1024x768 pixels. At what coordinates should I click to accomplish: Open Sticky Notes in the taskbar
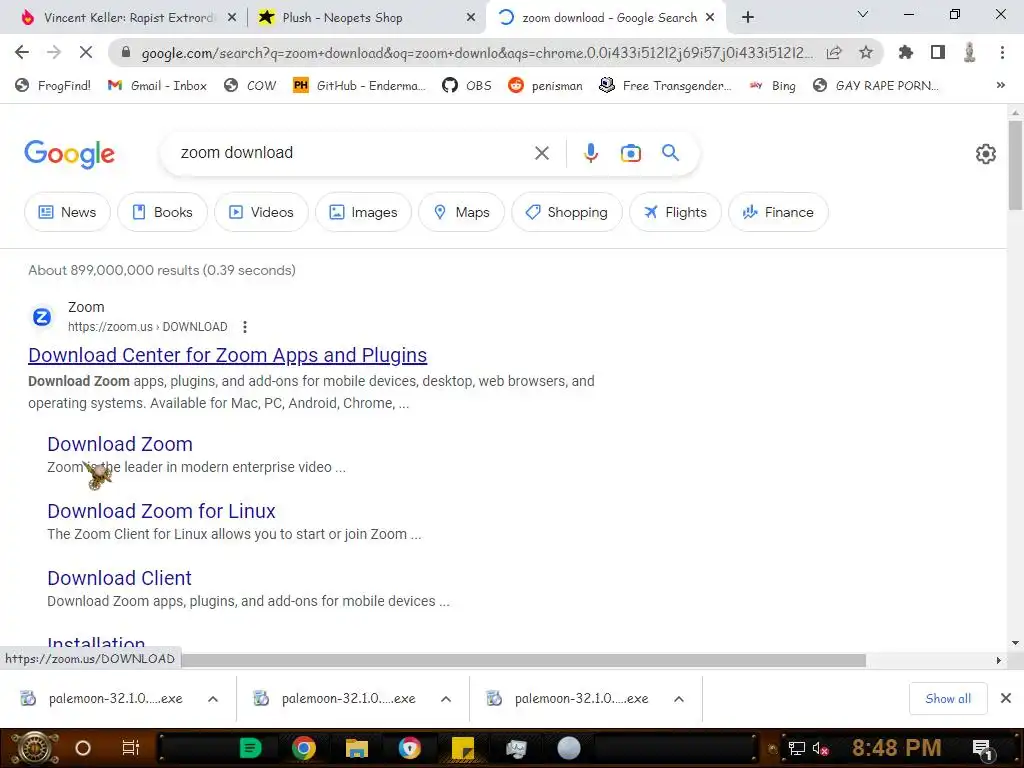[463, 748]
